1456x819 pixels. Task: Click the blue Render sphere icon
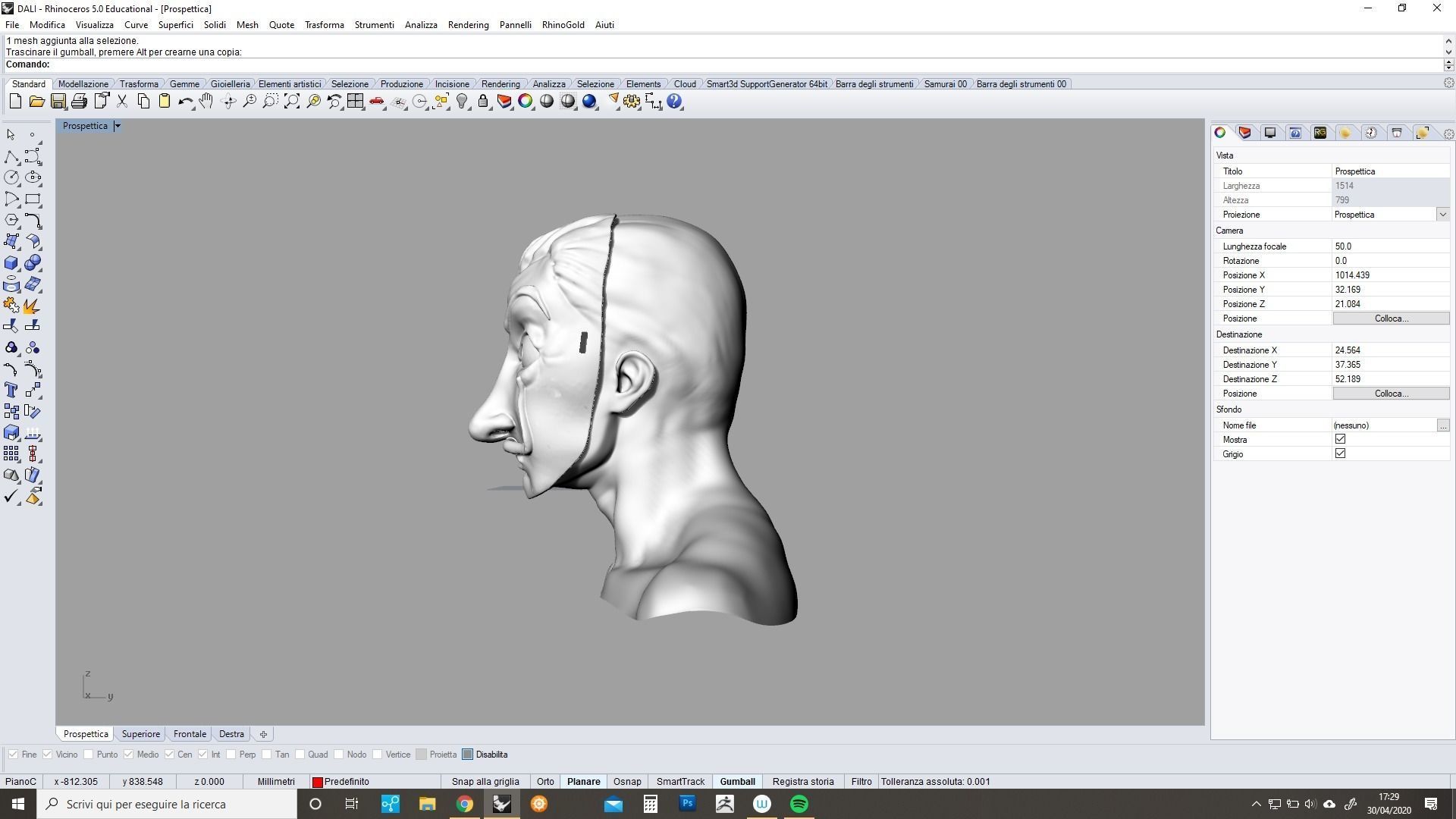click(x=589, y=102)
